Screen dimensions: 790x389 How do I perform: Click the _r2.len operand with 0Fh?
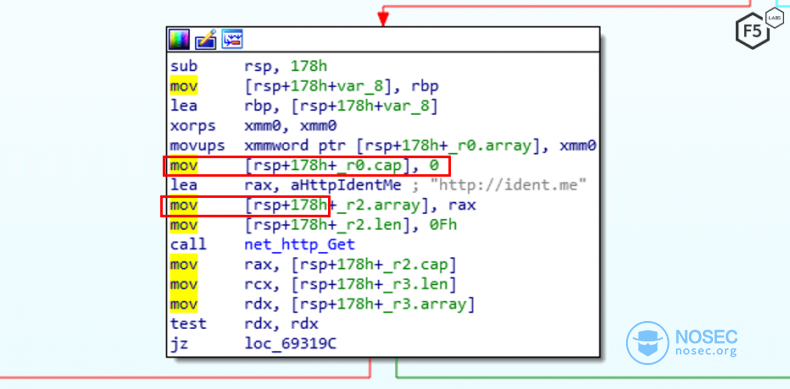351,225
